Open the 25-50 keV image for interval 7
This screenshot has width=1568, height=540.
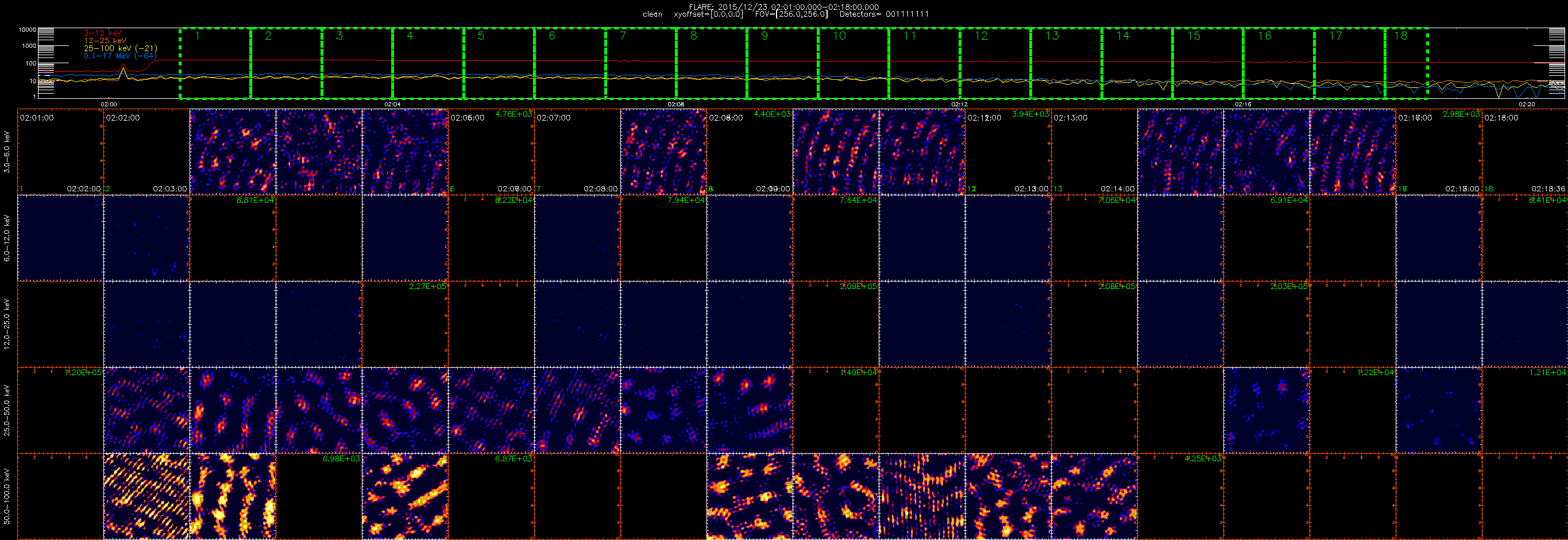(577, 410)
